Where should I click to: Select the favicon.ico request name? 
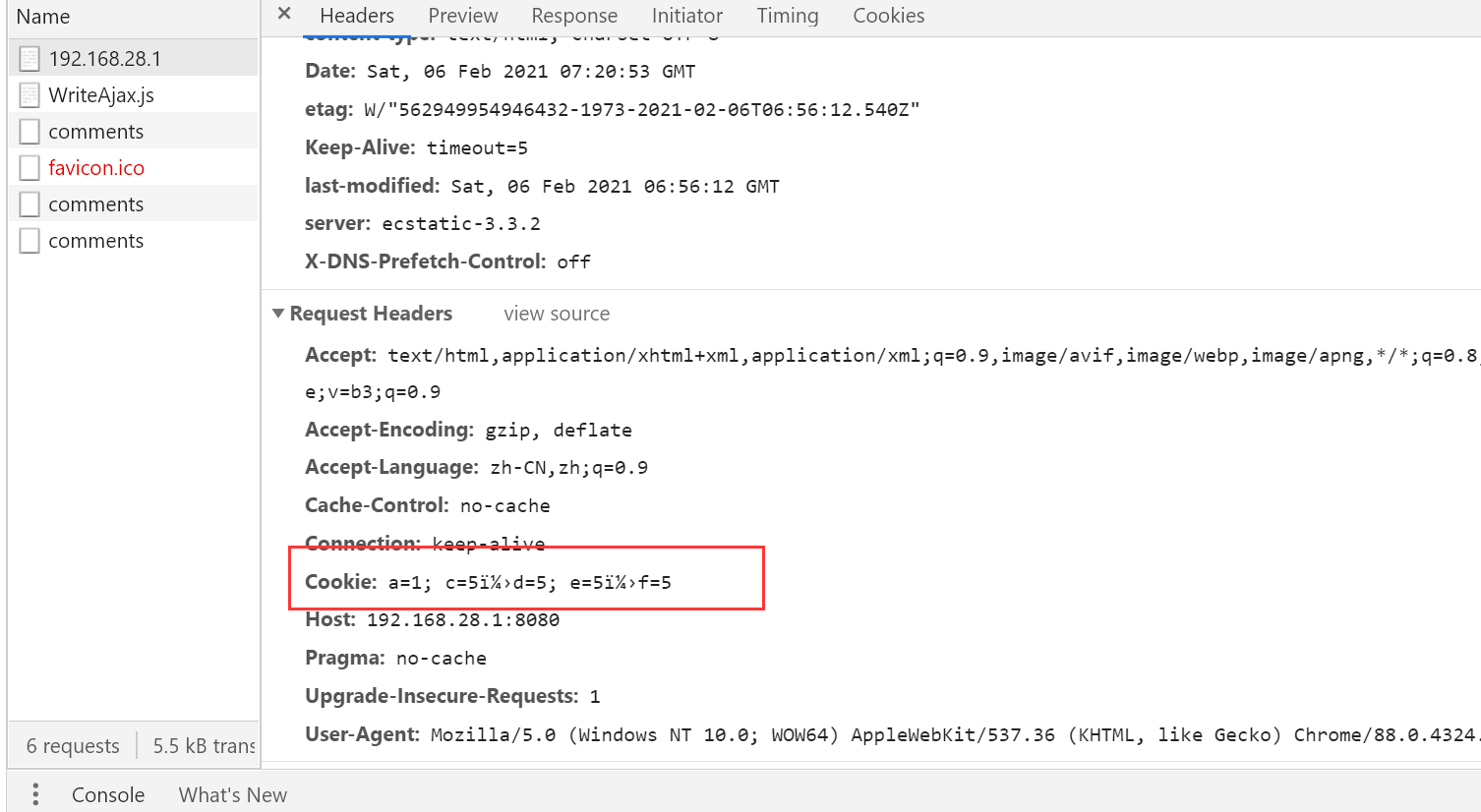click(x=96, y=168)
